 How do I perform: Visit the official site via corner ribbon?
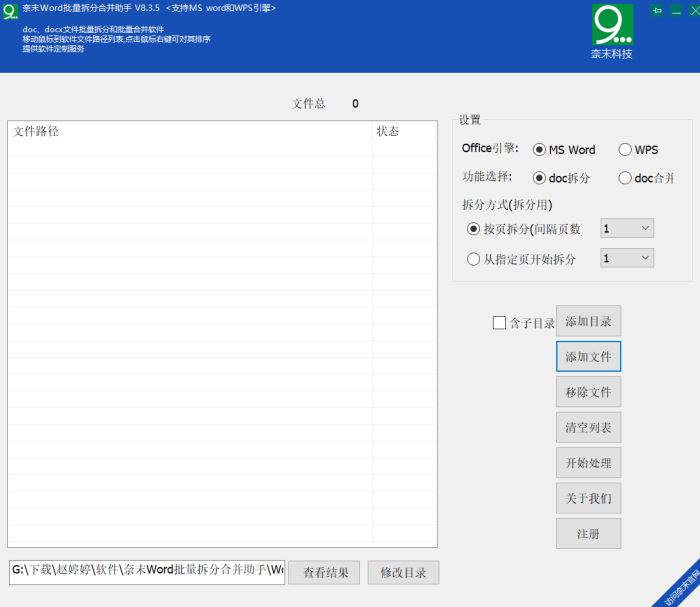pos(681,587)
